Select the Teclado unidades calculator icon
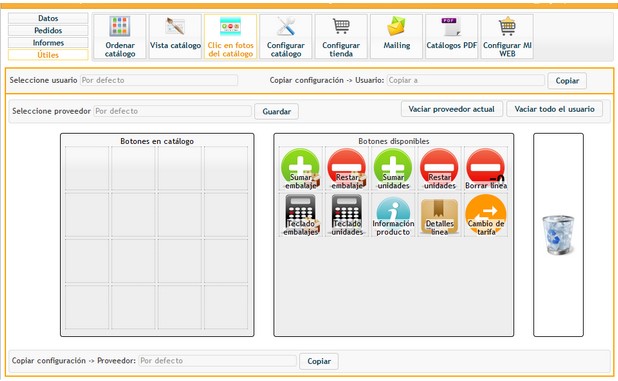This screenshot has width=618, height=381. (347, 215)
